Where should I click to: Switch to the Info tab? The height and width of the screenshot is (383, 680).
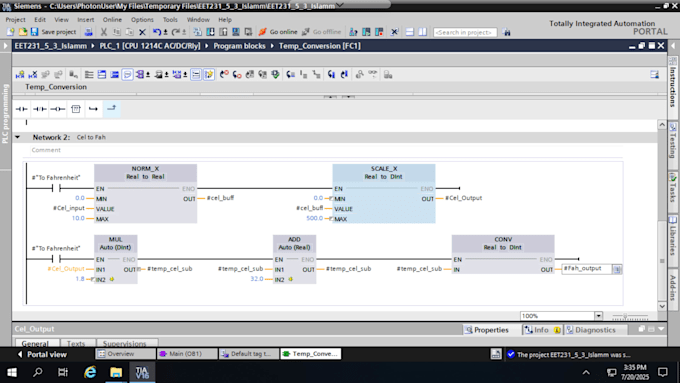(542, 330)
